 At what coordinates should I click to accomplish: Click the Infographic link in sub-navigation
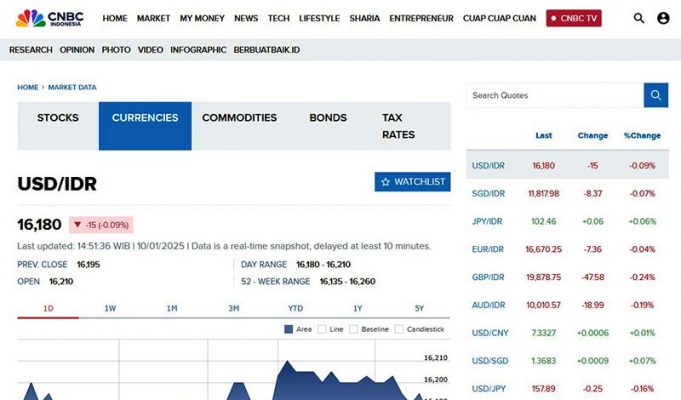pos(198,49)
